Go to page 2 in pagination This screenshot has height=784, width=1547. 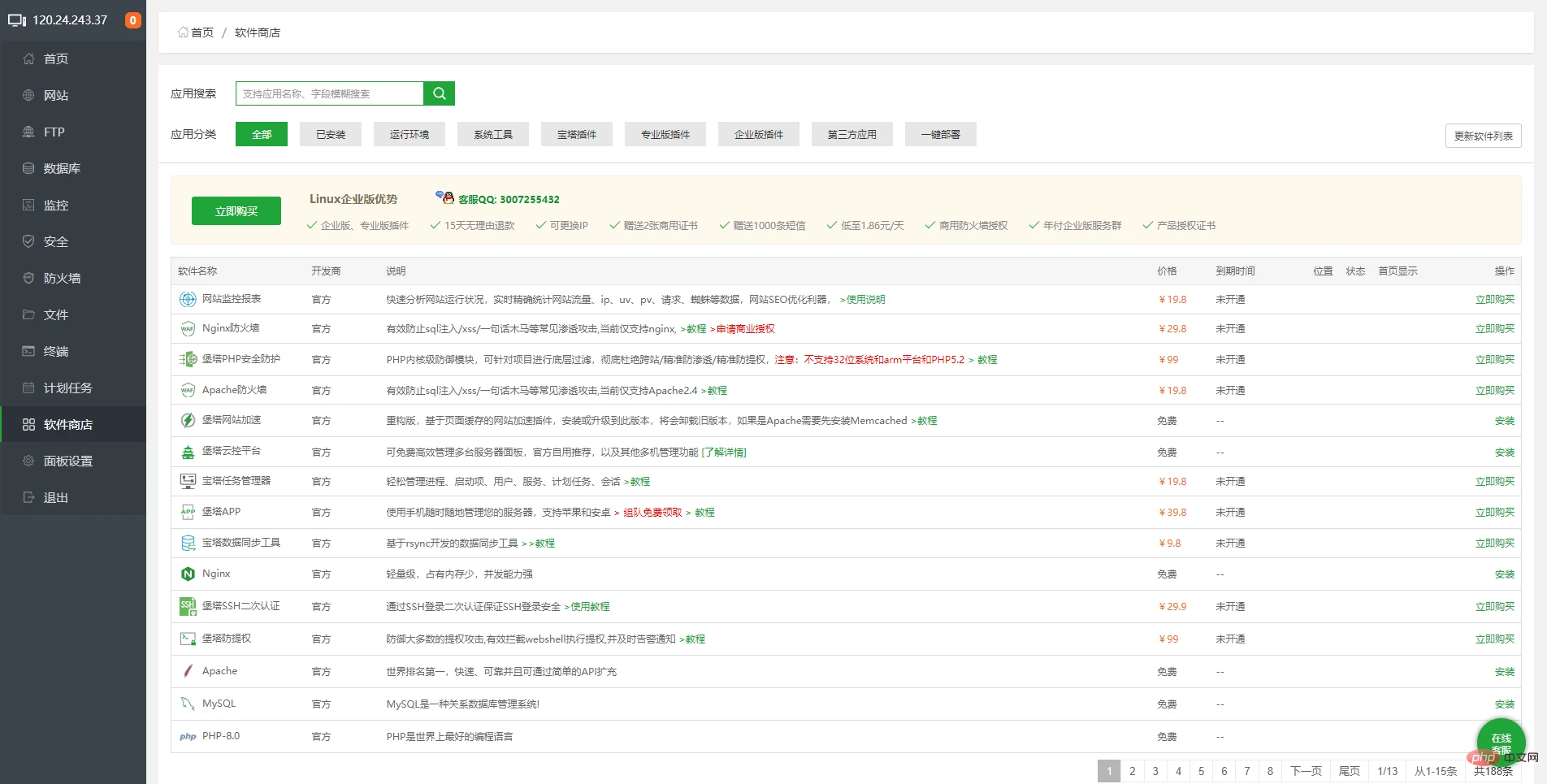(x=1133, y=771)
